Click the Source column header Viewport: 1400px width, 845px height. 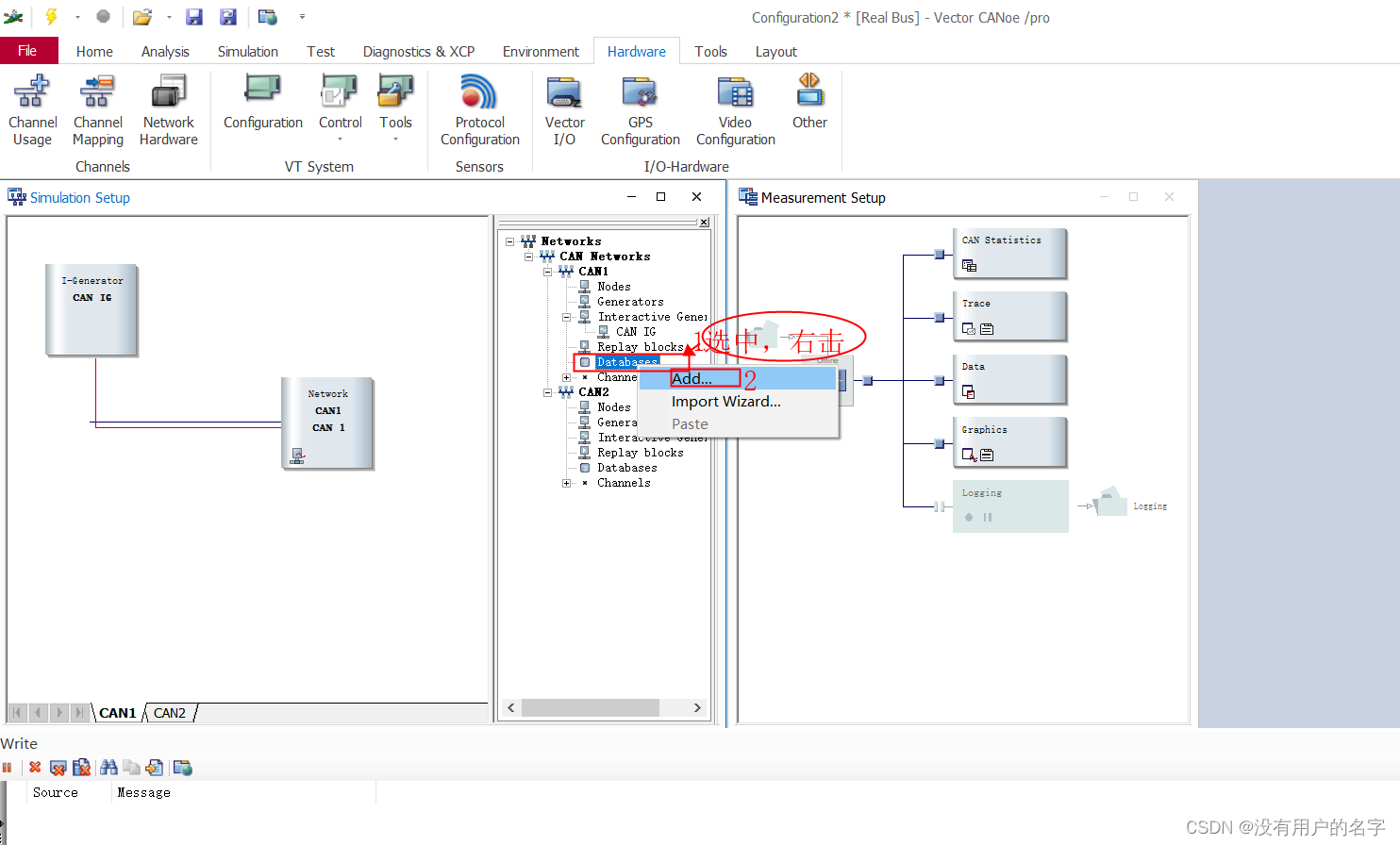56,792
